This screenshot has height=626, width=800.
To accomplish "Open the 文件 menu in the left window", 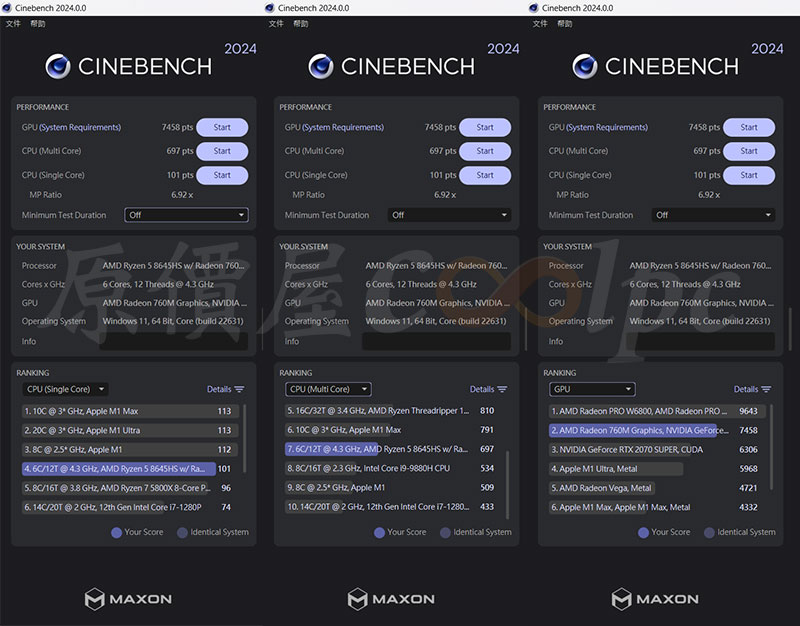I will [x=13, y=23].
